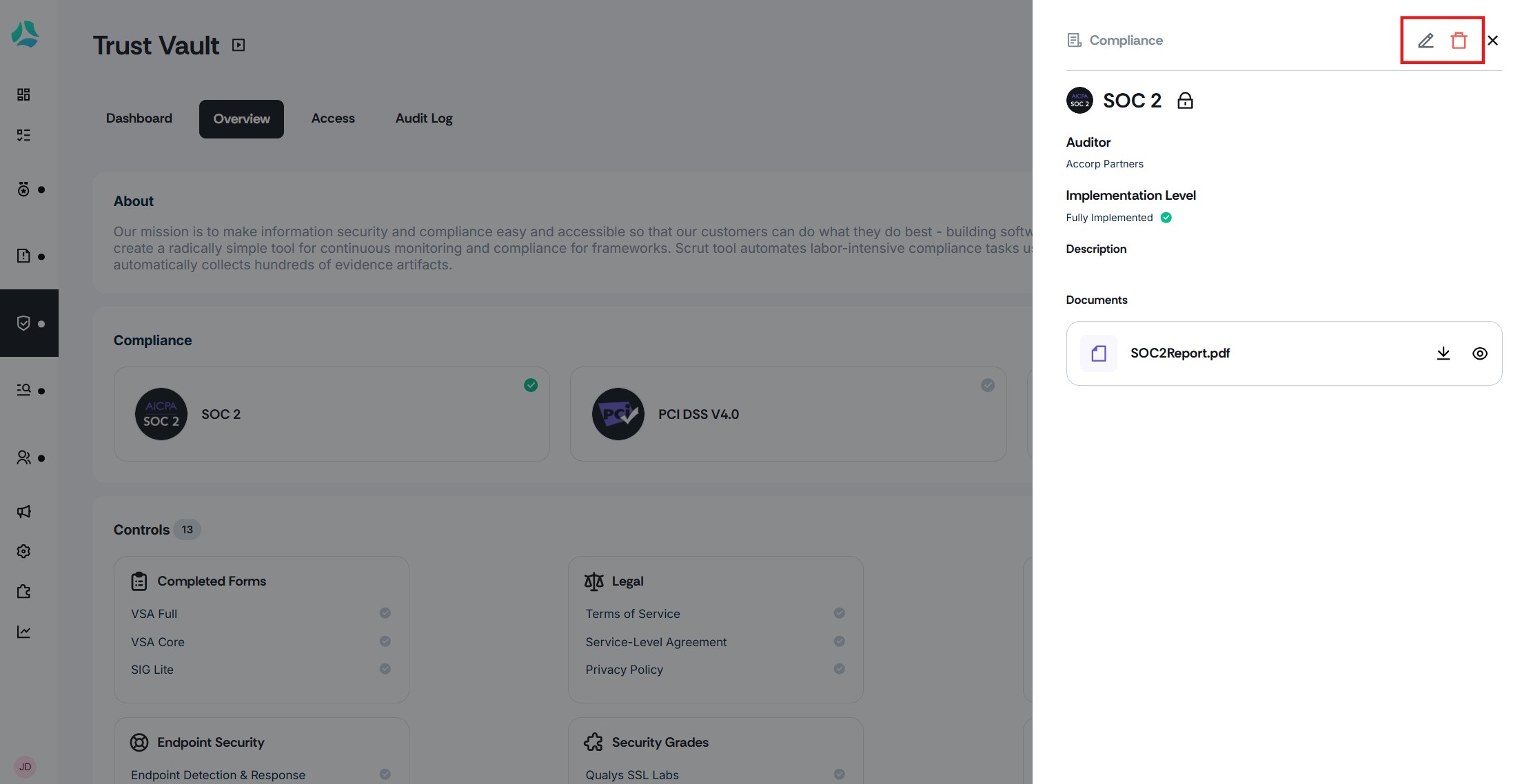Open the settings gear icon in the sidebar

coord(23,551)
